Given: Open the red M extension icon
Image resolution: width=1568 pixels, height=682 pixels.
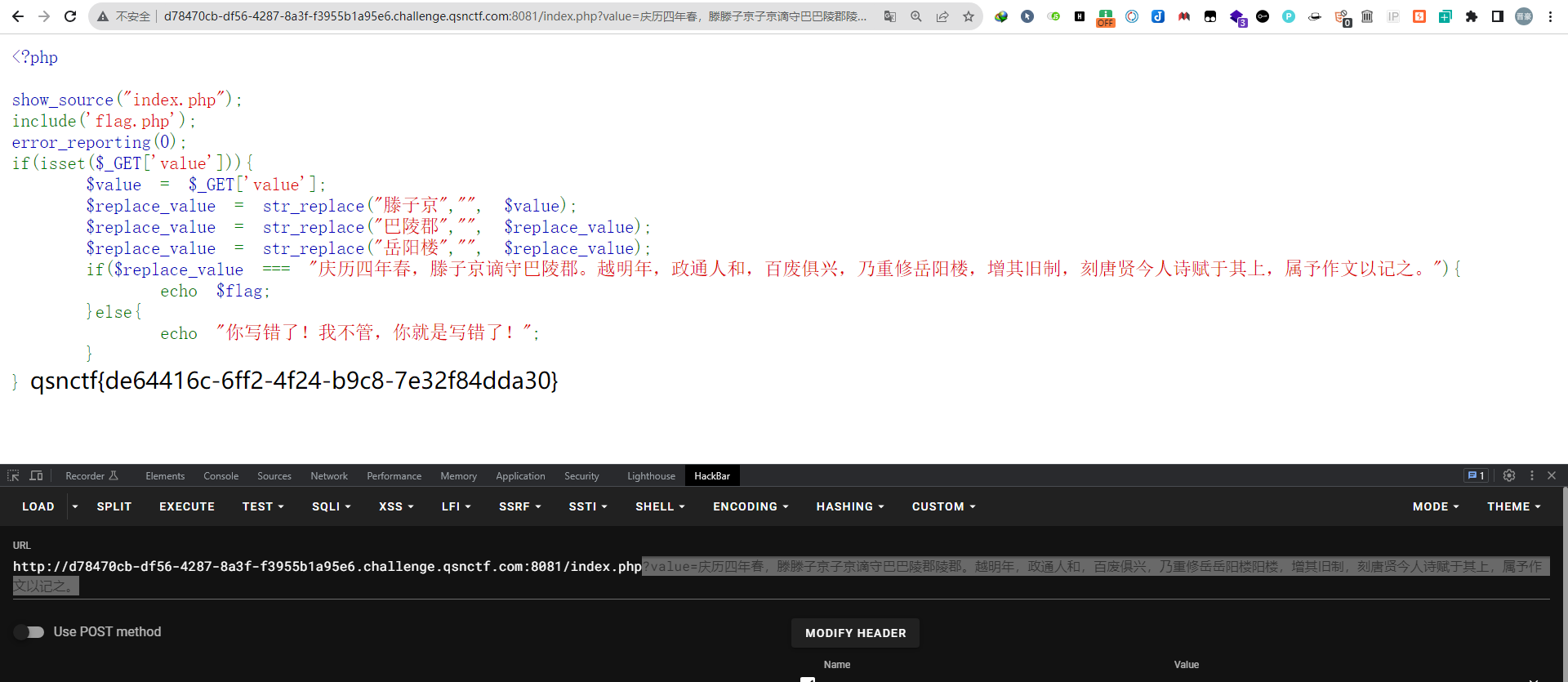Looking at the screenshot, I should click(x=1184, y=16).
